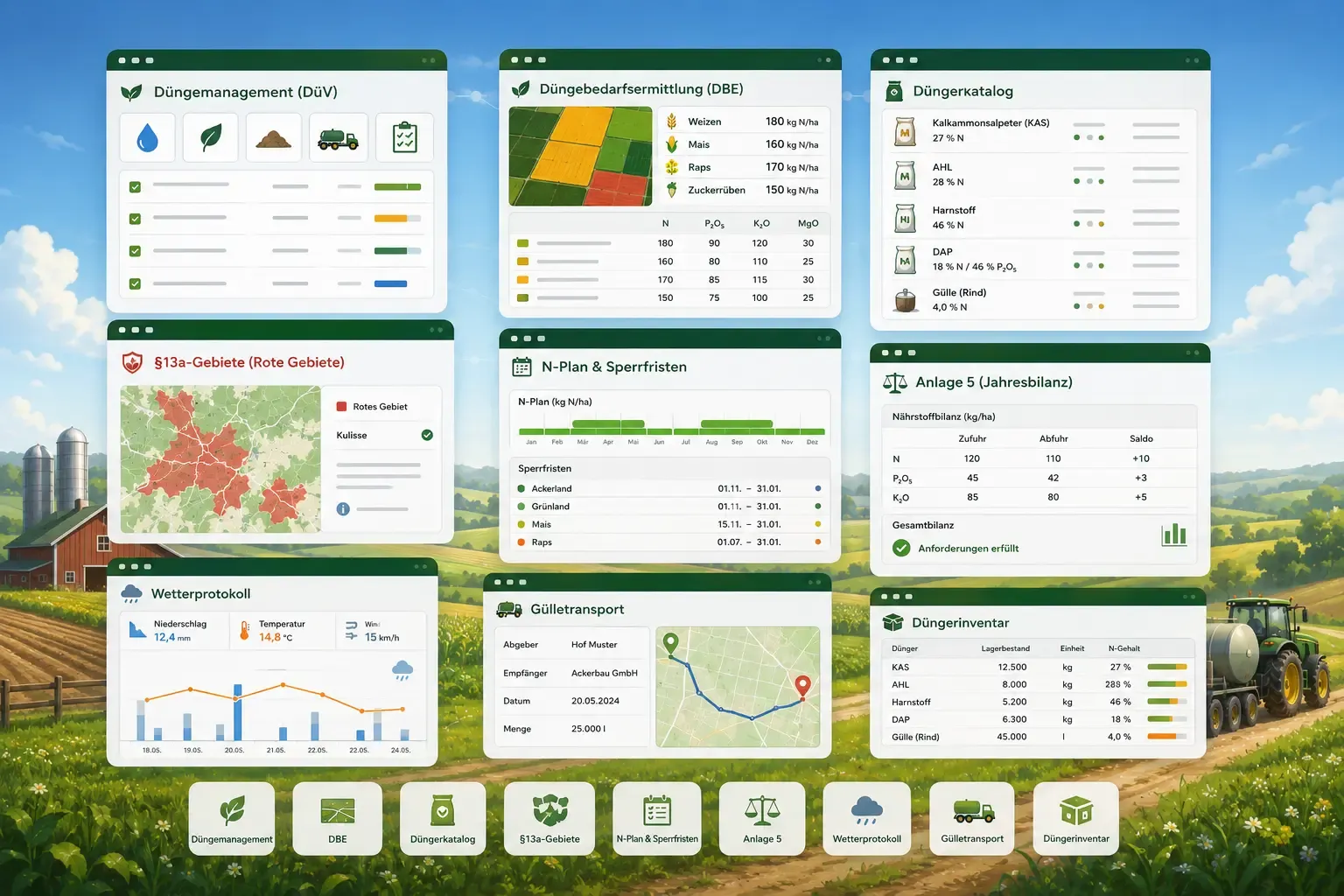Click the Weizen crop icon
Viewport: 1344px width, 896px height.
(672, 122)
